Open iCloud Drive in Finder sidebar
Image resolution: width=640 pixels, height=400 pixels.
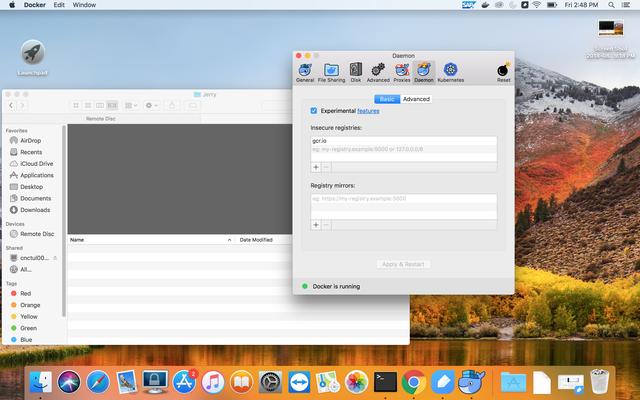tap(37, 164)
